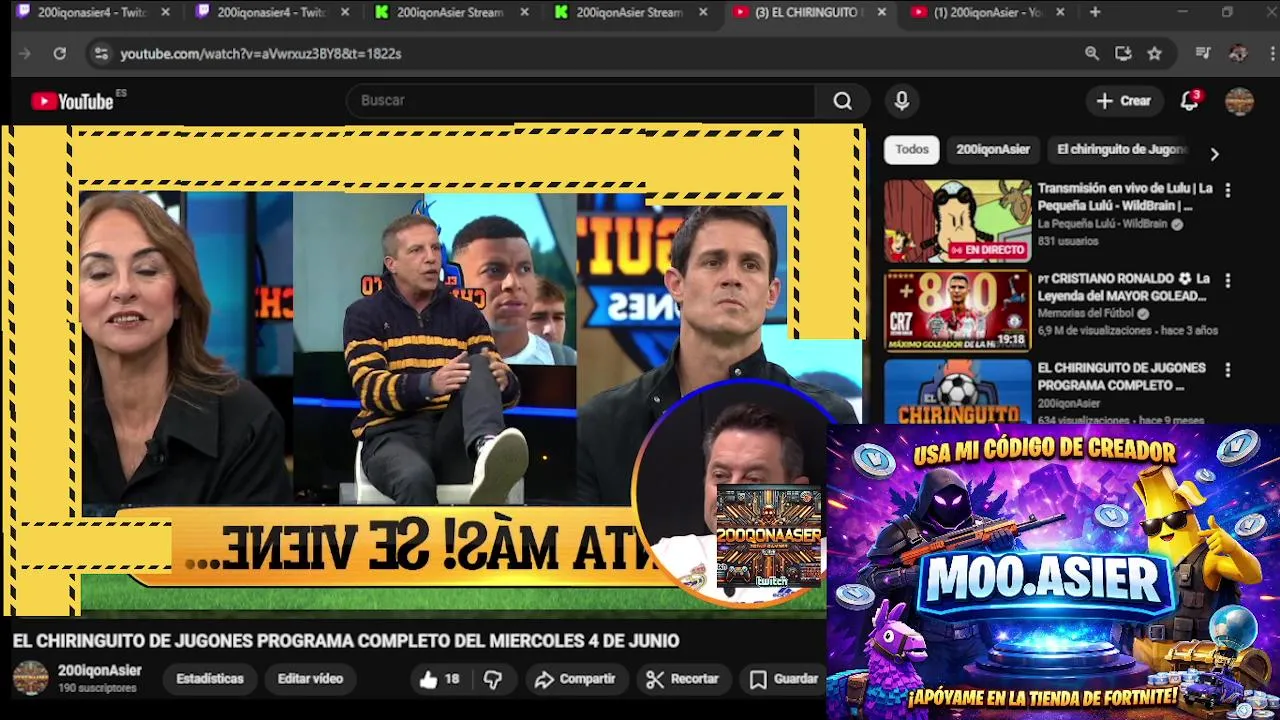Select the 200iqonAsier filter chip

tap(993, 150)
